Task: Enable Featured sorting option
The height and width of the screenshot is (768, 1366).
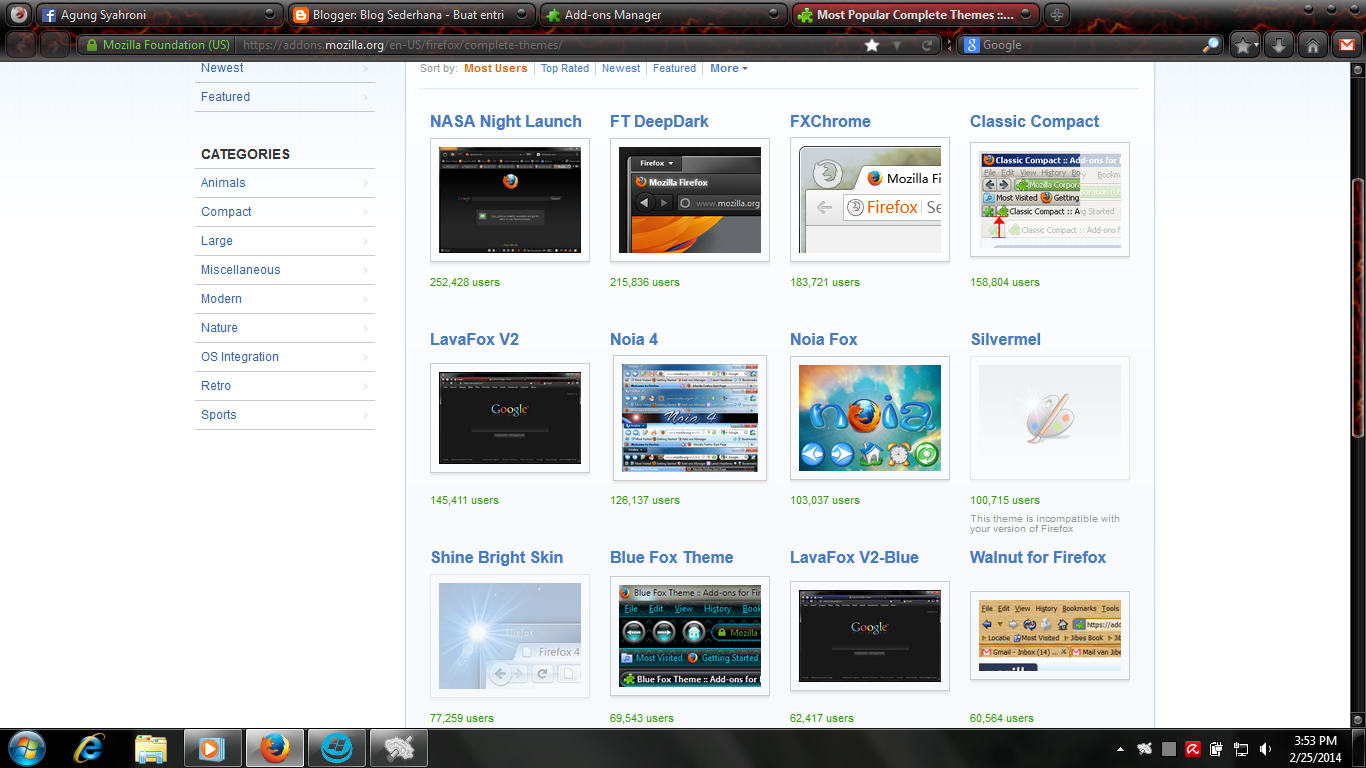Action: point(674,68)
